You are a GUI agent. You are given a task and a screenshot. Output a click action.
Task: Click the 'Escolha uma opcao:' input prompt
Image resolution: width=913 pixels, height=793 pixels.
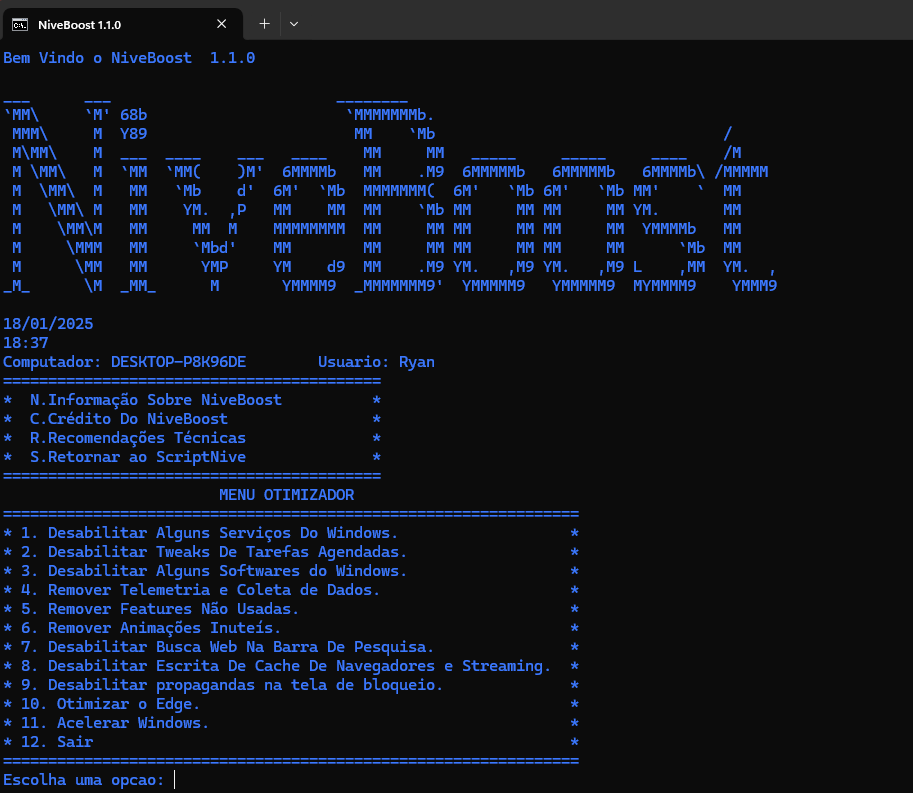[84, 780]
